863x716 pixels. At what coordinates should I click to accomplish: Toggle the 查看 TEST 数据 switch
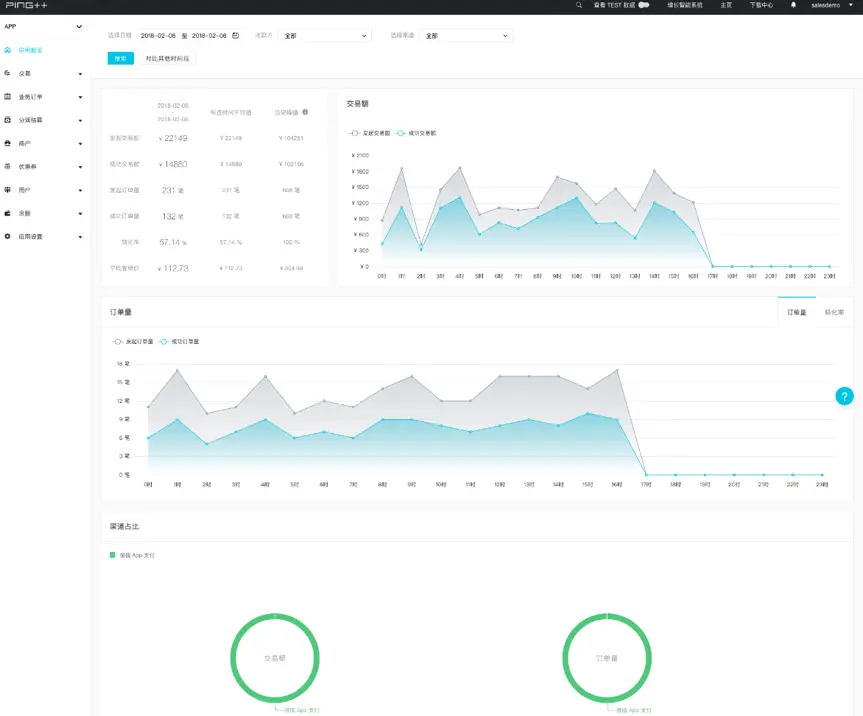point(643,5)
